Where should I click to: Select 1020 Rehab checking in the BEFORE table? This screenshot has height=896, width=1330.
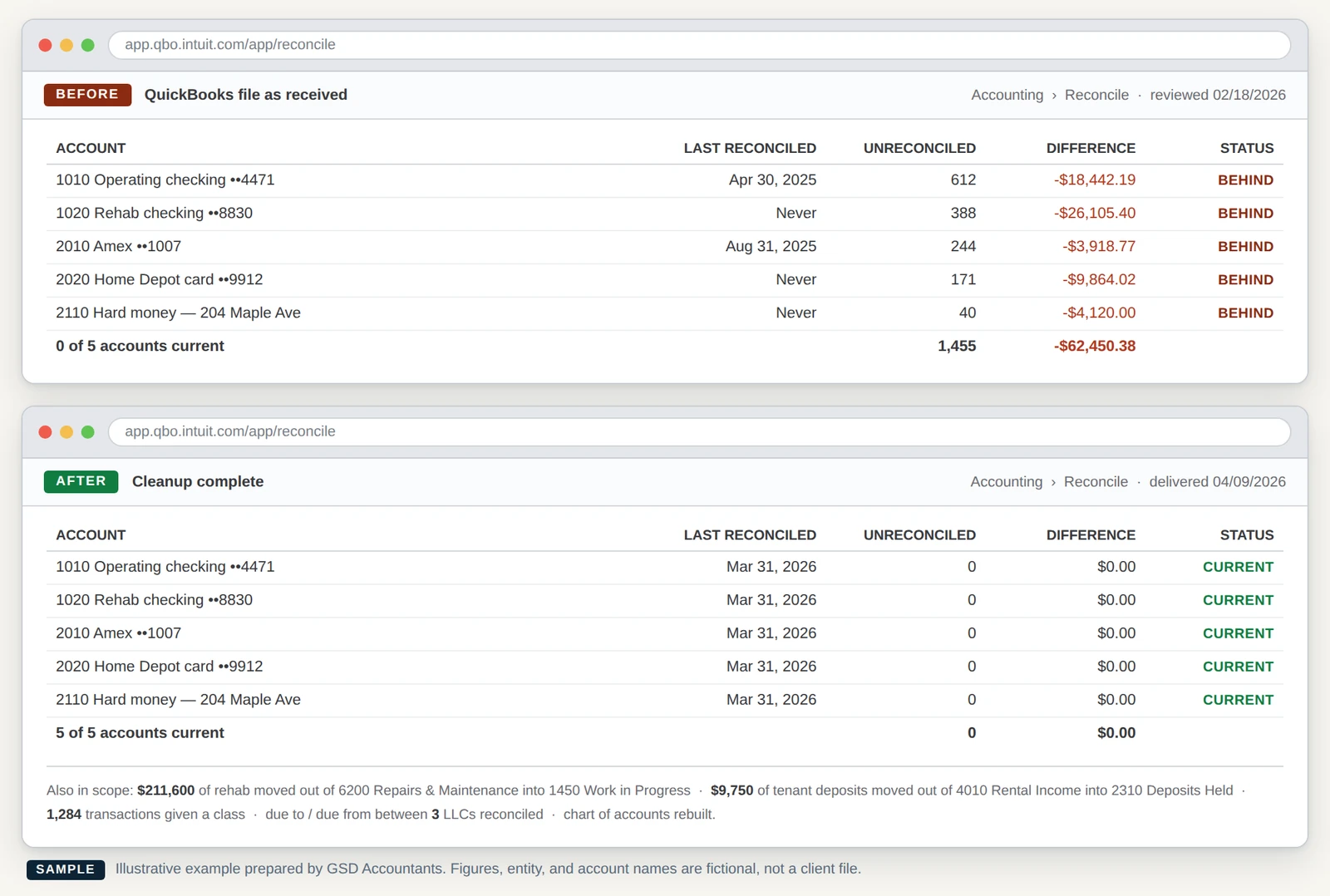154,213
